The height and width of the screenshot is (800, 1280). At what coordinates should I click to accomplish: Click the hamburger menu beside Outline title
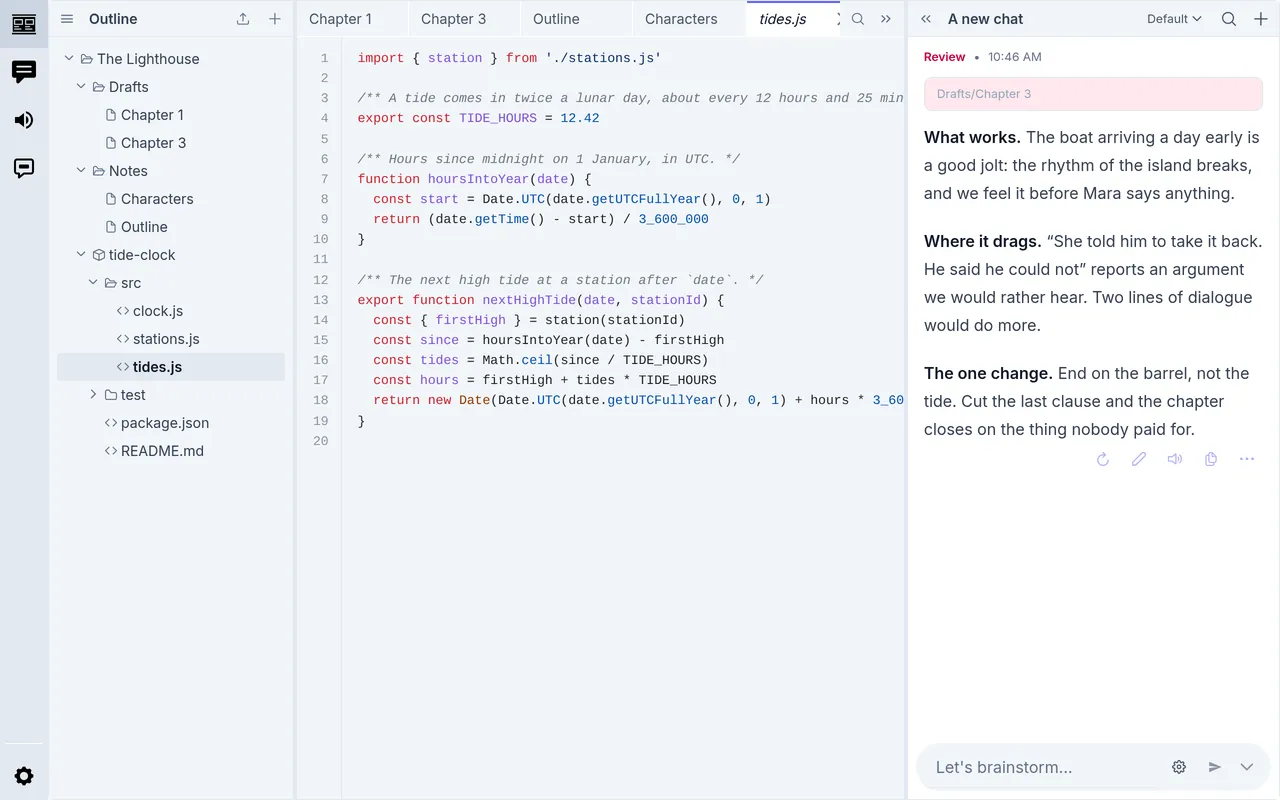pyautogui.click(x=67, y=19)
